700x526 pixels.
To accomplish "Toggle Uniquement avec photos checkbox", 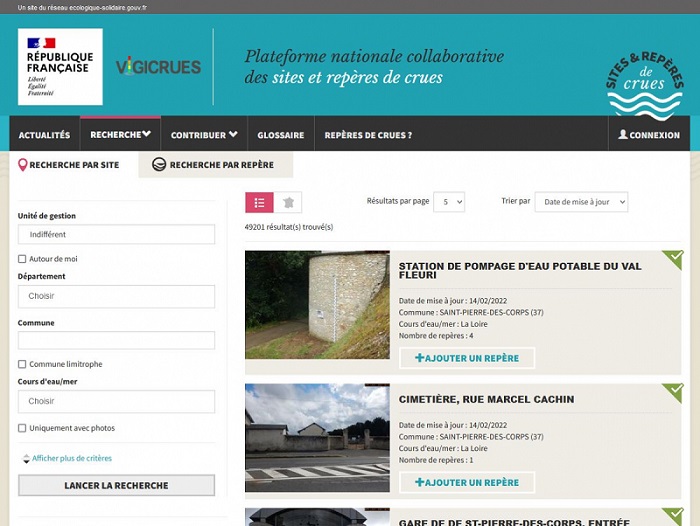I will (22, 428).
